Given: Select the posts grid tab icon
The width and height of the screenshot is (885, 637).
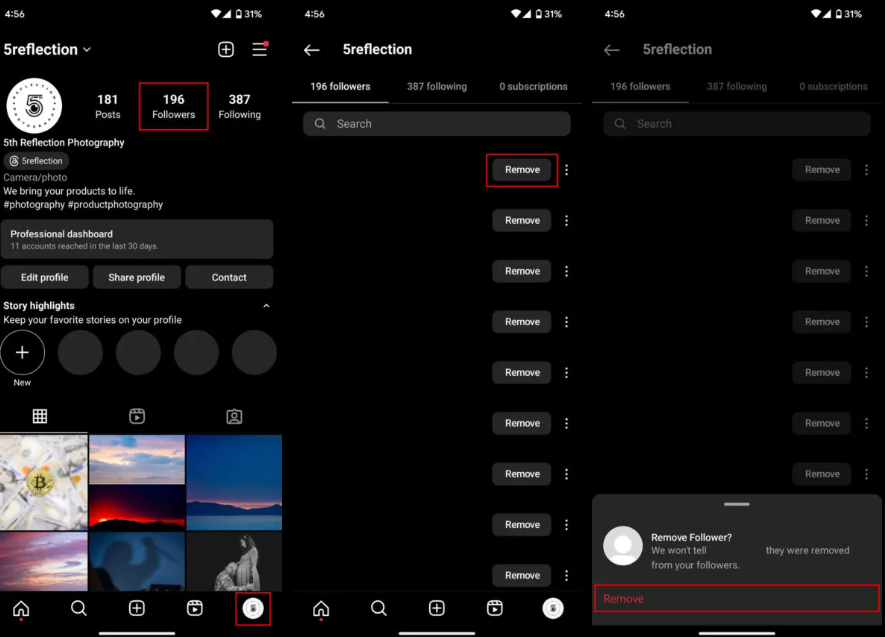Looking at the screenshot, I should 40,416.
